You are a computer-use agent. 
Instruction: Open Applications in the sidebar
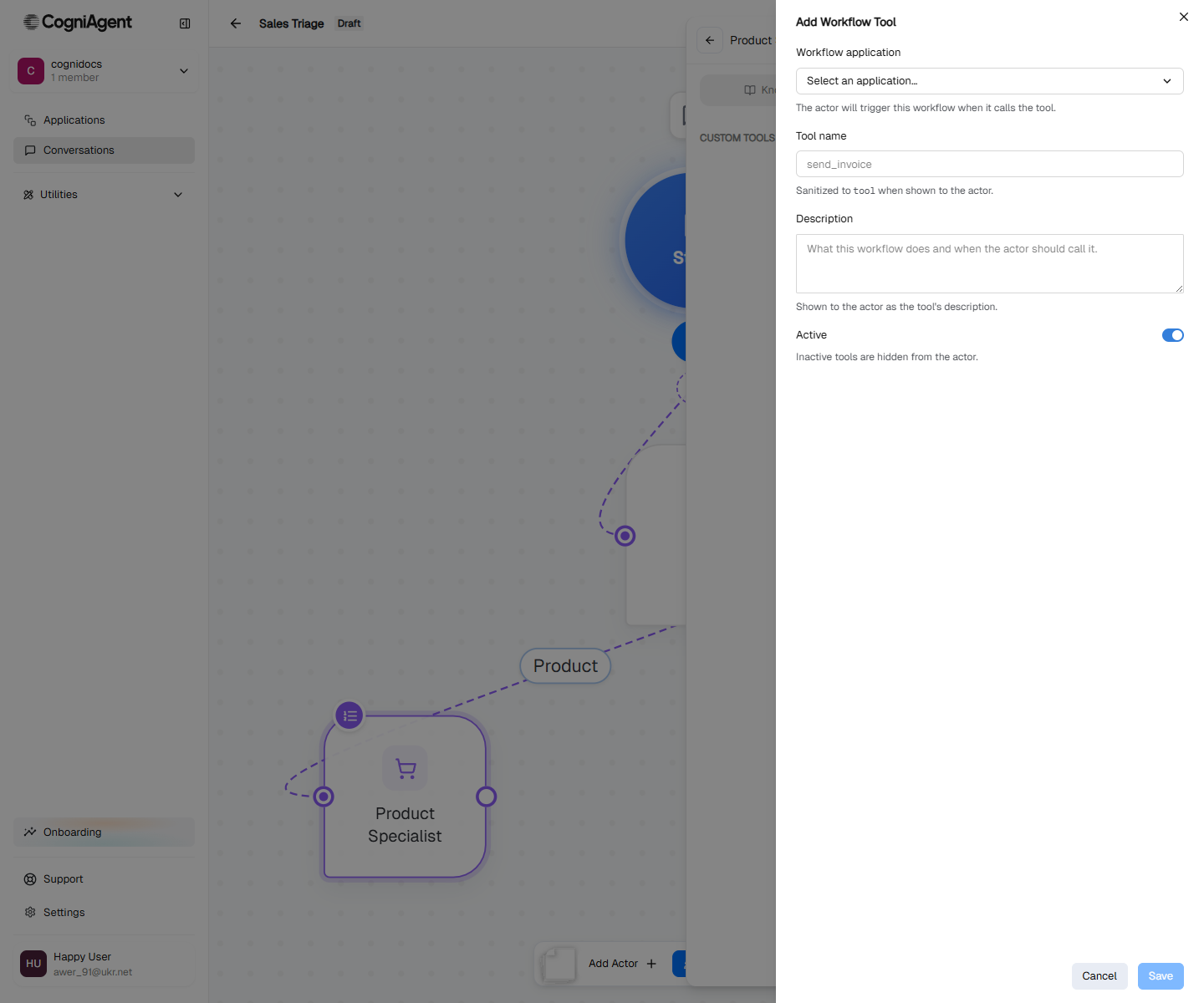click(104, 120)
